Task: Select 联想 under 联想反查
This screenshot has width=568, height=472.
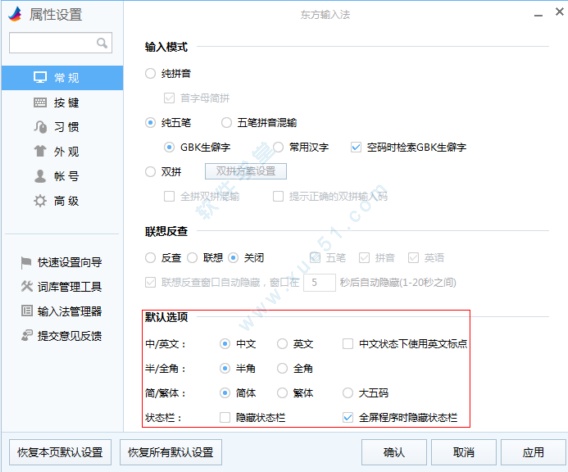Action: pos(192,258)
